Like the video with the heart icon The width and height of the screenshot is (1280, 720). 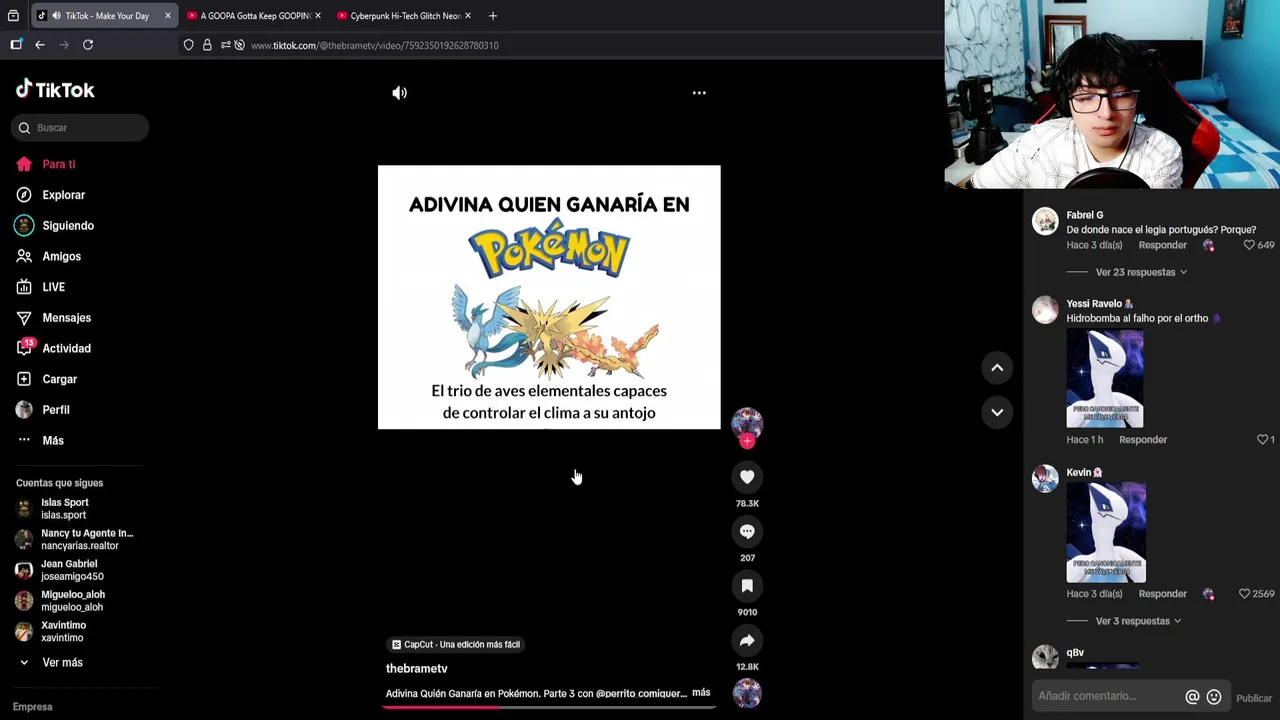[747, 477]
